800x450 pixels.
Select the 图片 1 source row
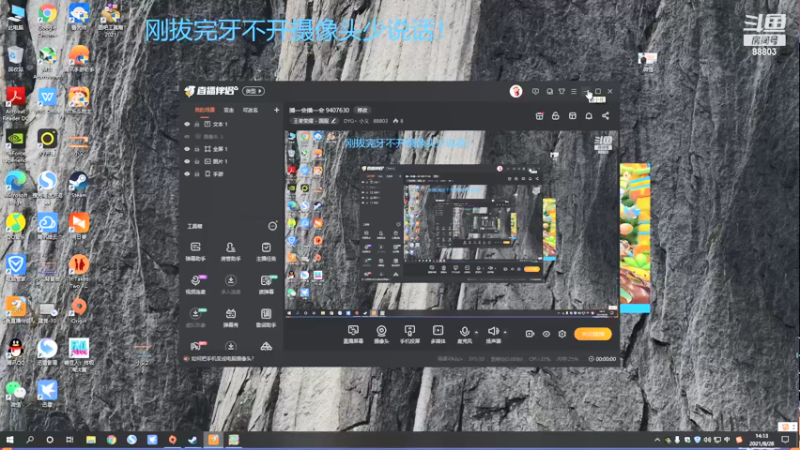pos(231,161)
